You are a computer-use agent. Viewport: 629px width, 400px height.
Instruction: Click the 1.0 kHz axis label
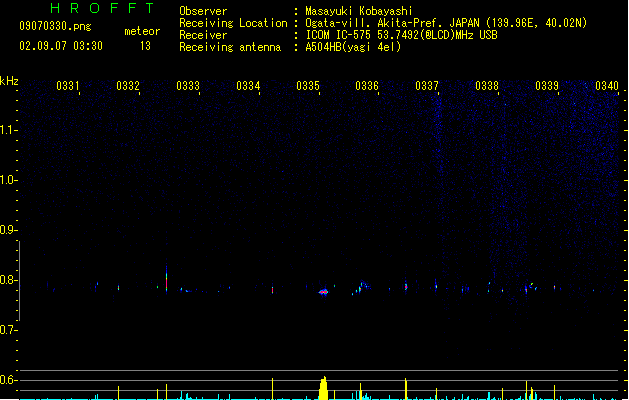tap(8, 180)
